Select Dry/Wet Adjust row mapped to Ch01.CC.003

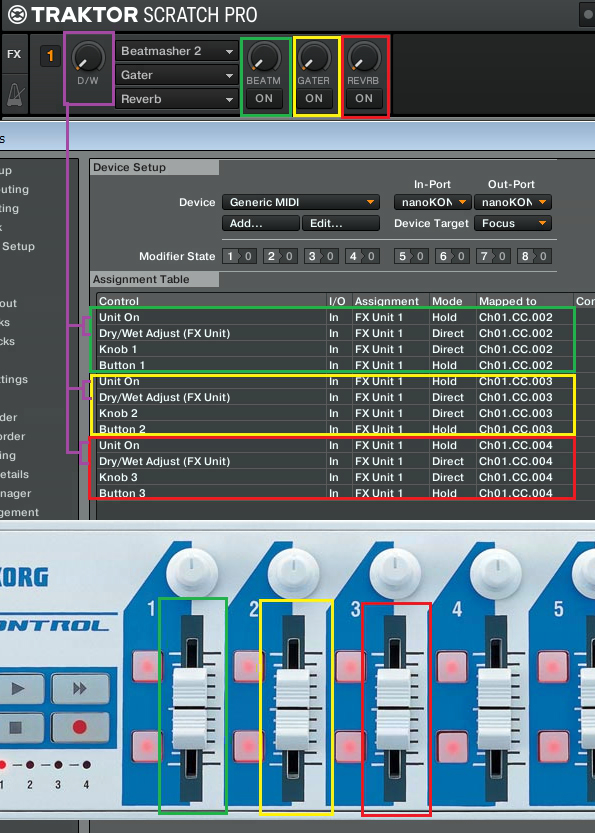click(x=335, y=397)
